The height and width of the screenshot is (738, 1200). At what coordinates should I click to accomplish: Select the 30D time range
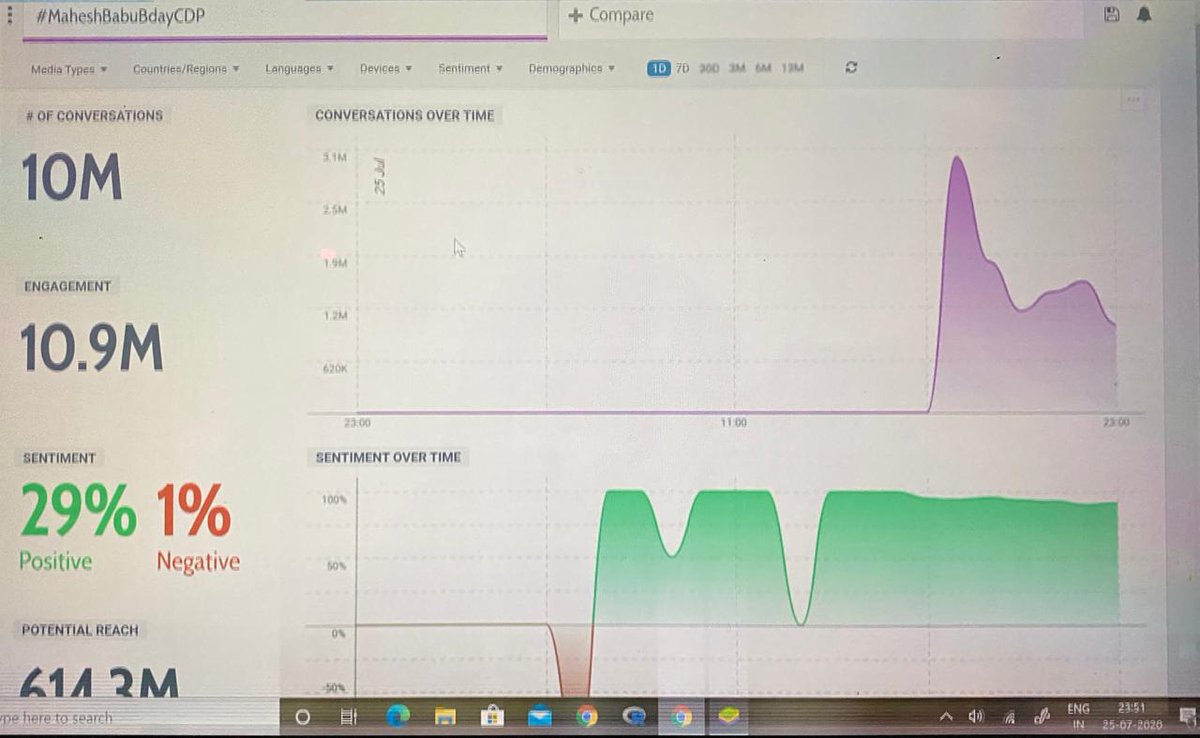coord(708,68)
